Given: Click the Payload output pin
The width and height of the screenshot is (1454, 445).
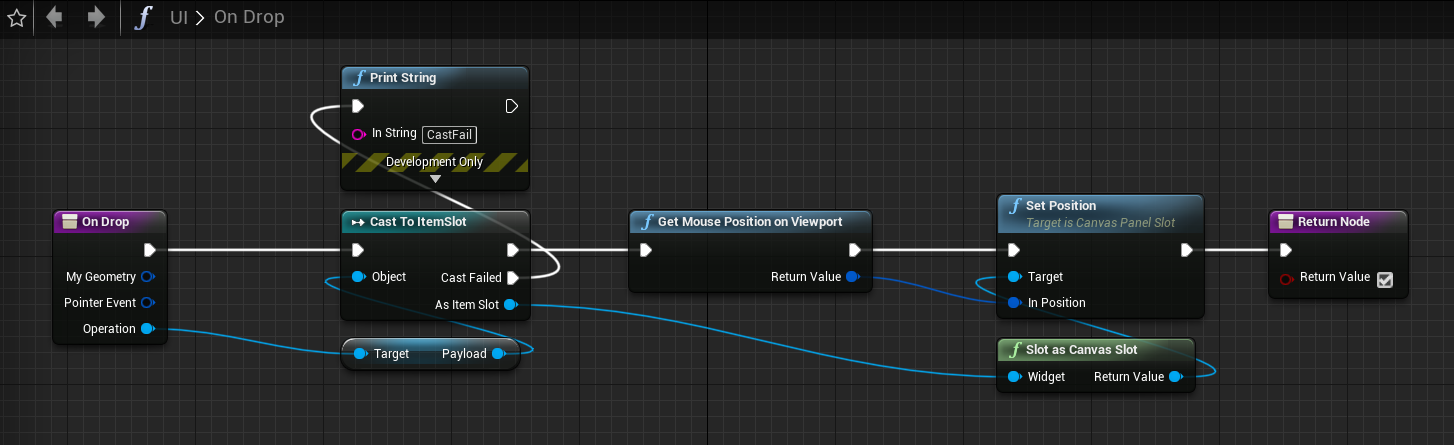Looking at the screenshot, I should point(497,353).
